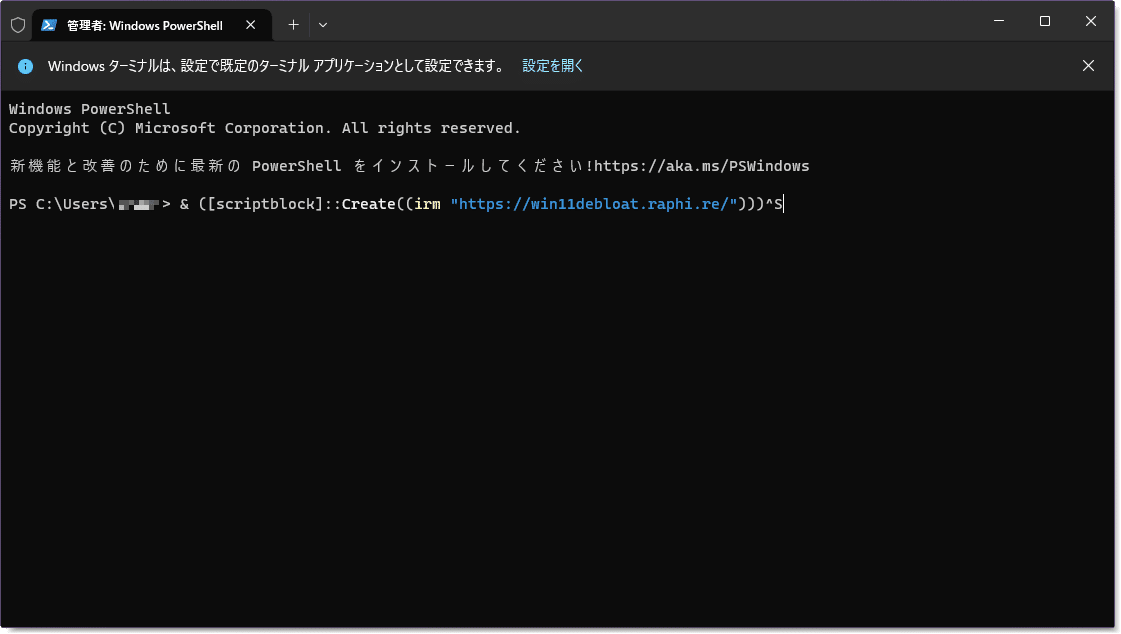
Task: Click the notification text about Windows ターミナル
Action: (275, 66)
